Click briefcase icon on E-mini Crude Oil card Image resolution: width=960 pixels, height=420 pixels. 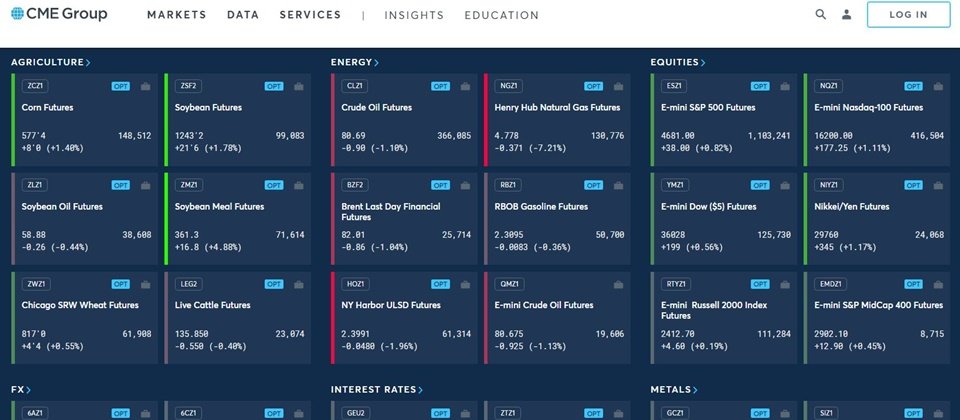click(618, 284)
